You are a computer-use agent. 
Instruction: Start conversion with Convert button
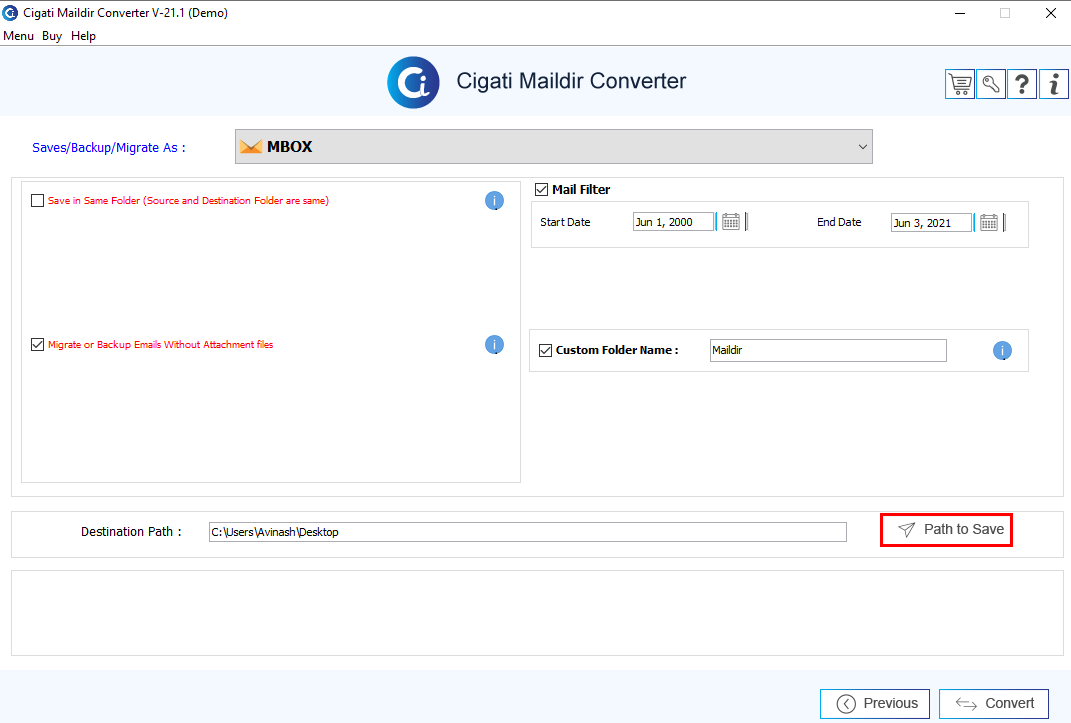click(994, 704)
